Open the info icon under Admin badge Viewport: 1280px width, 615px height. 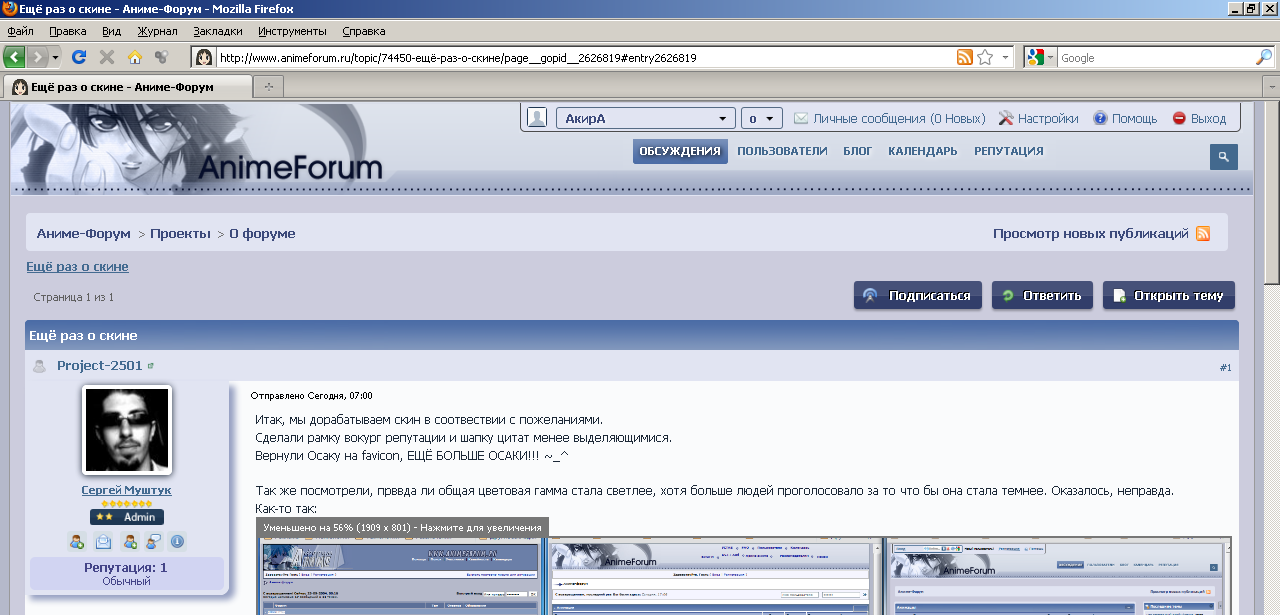(x=177, y=542)
